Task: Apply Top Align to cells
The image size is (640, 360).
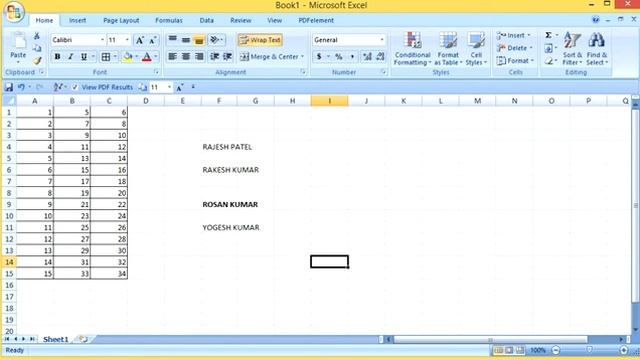Action: pos(173,40)
